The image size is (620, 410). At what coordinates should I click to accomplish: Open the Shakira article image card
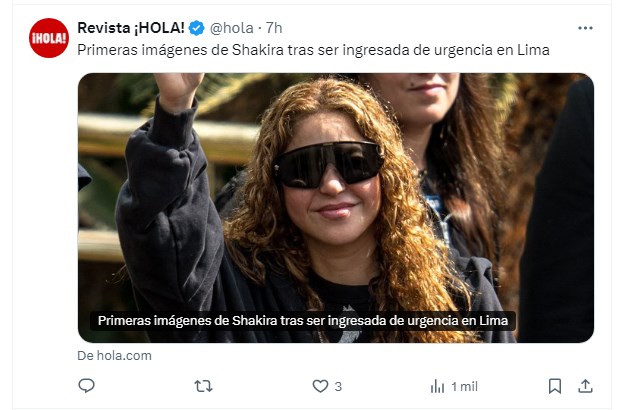(336, 208)
